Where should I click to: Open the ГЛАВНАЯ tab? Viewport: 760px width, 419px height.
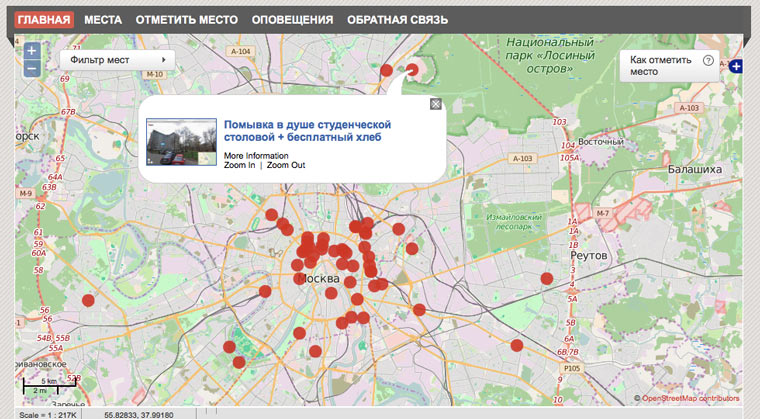(x=45, y=20)
